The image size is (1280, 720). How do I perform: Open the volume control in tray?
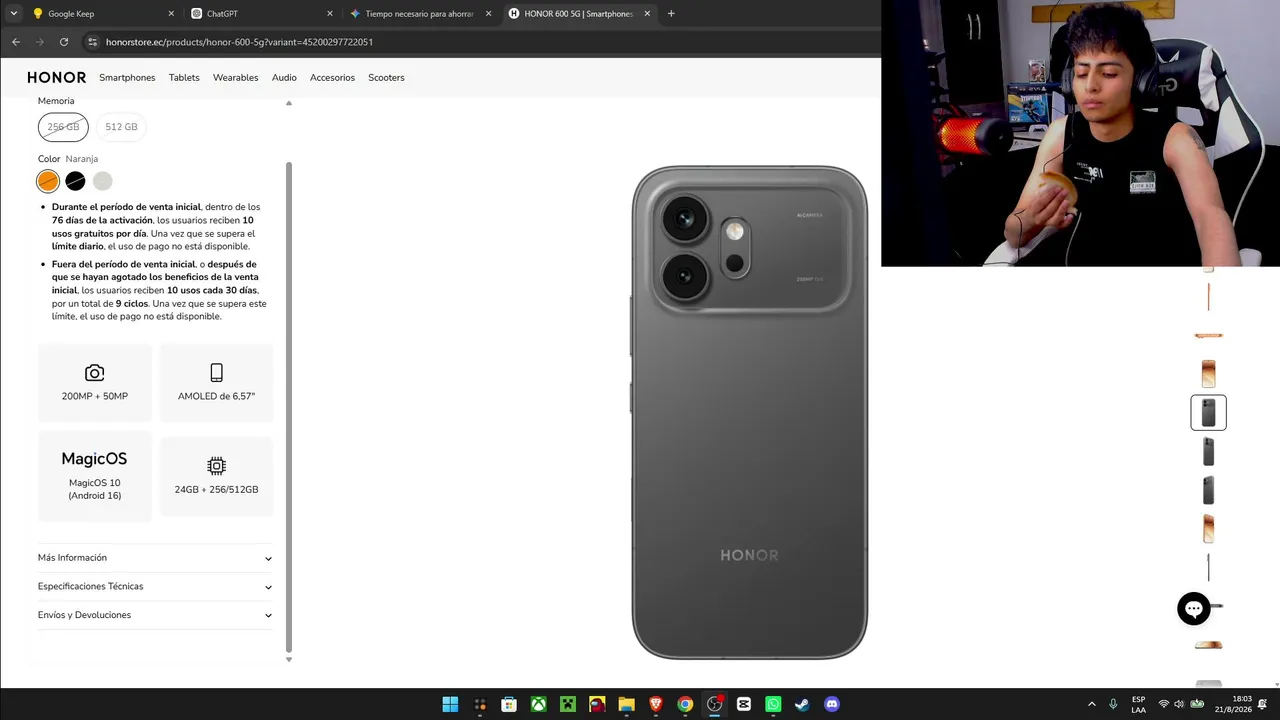tap(1180, 704)
